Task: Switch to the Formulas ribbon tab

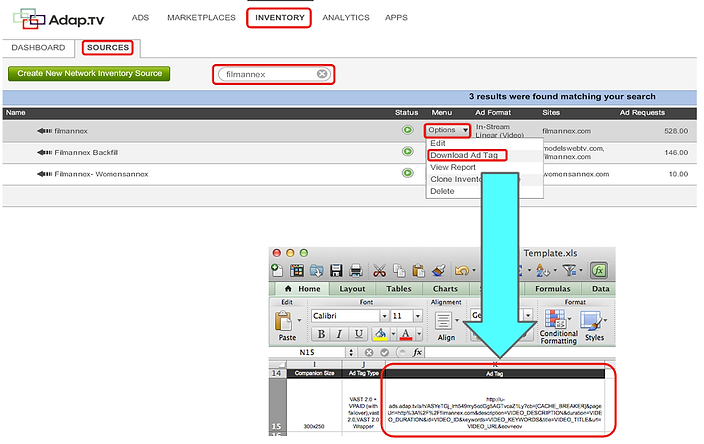Action: click(x=552, y=289)
